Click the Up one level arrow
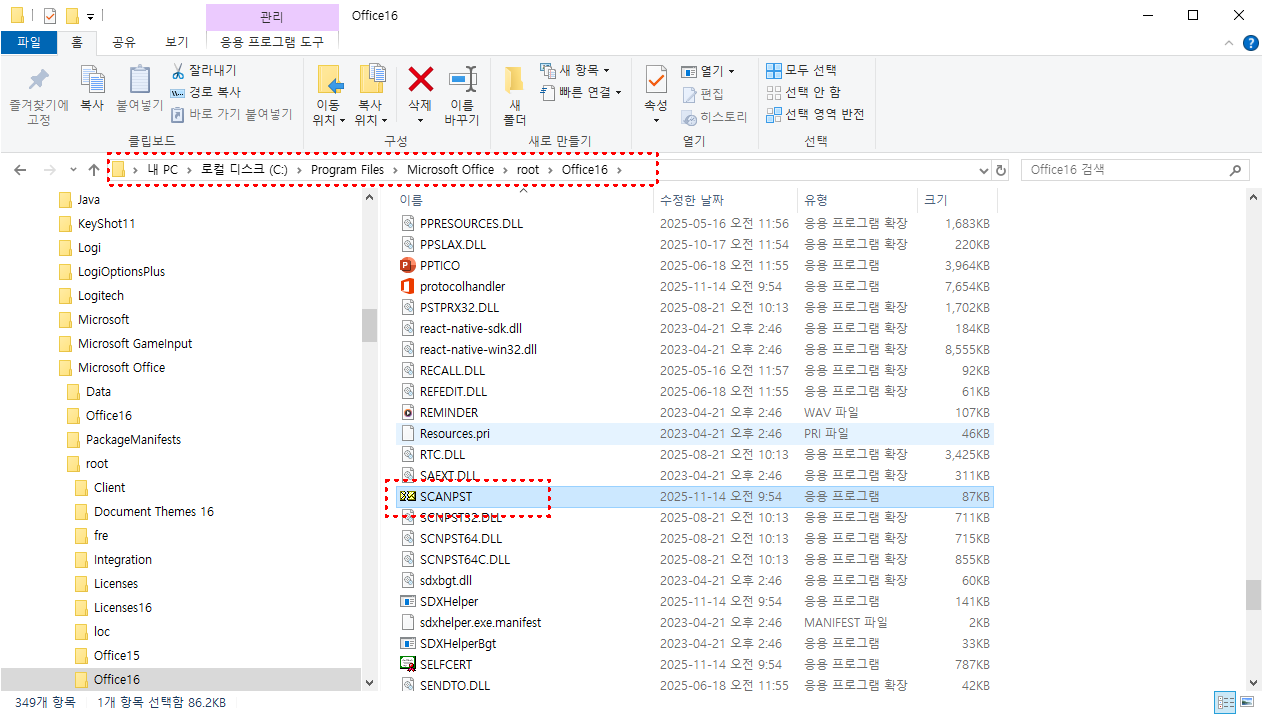Viewport: 1263px width, 715px height. click(x=94, y=170)
